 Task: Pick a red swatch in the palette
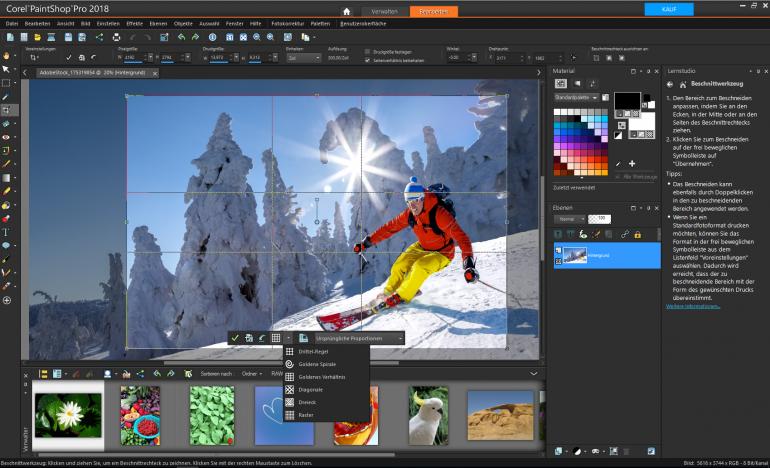coord(596,159)
